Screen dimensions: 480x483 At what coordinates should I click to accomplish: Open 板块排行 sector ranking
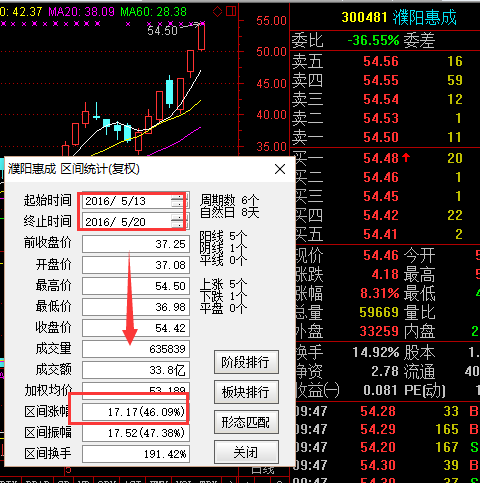point(246,392)
